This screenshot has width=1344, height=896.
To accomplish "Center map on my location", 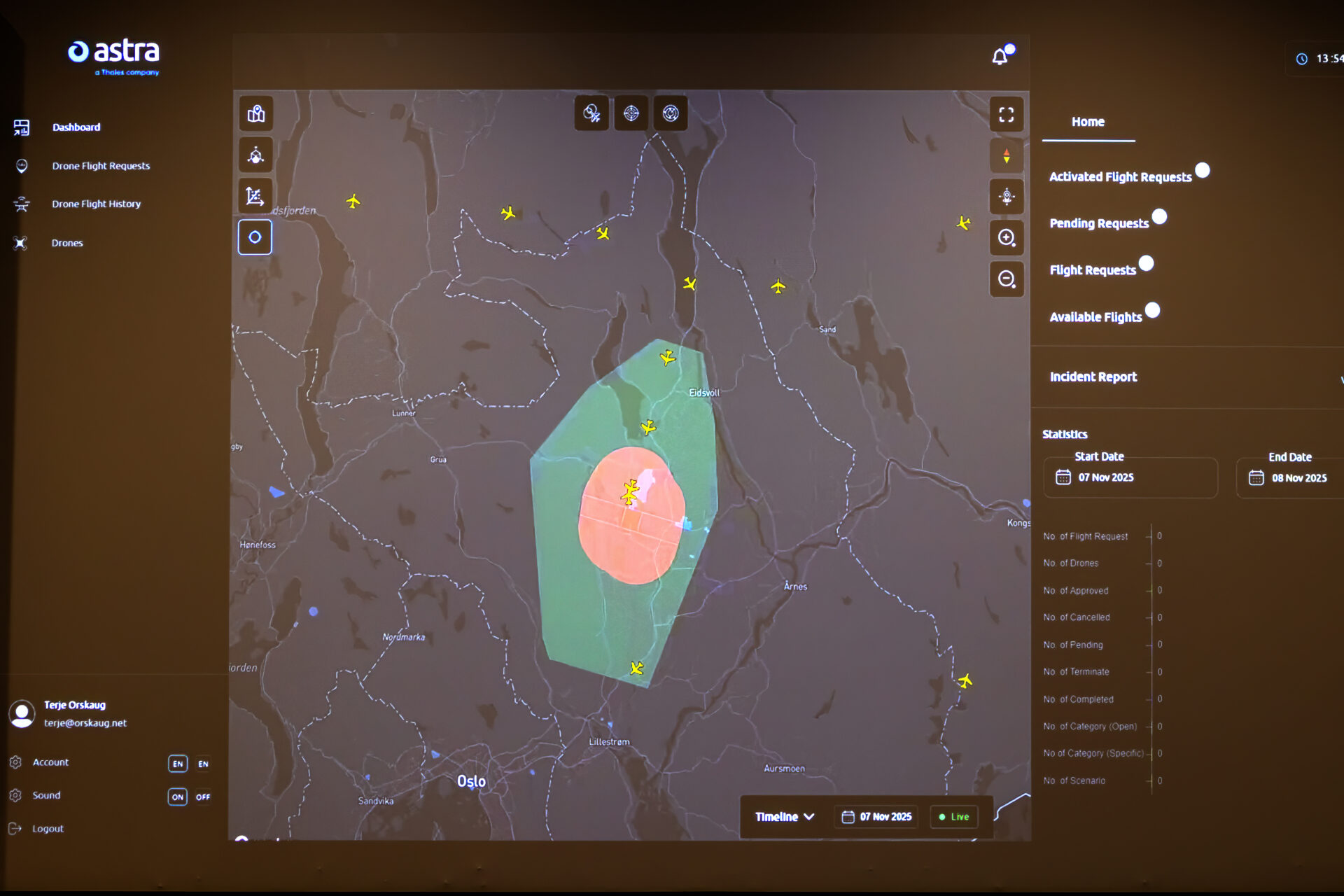I will [1007, 197].
